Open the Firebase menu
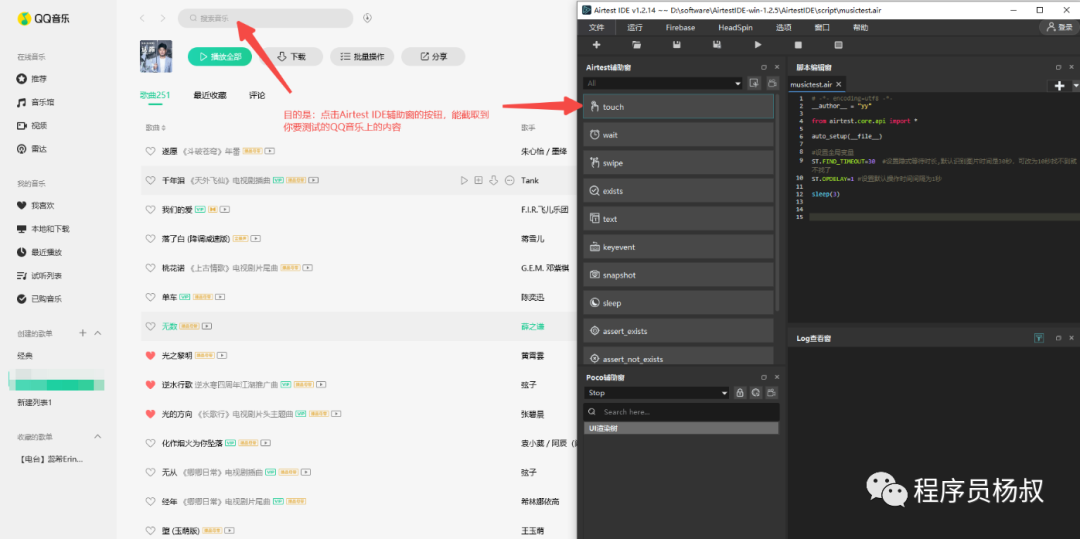This screenshot has height=539, width=1080. (x=680, y=28)
